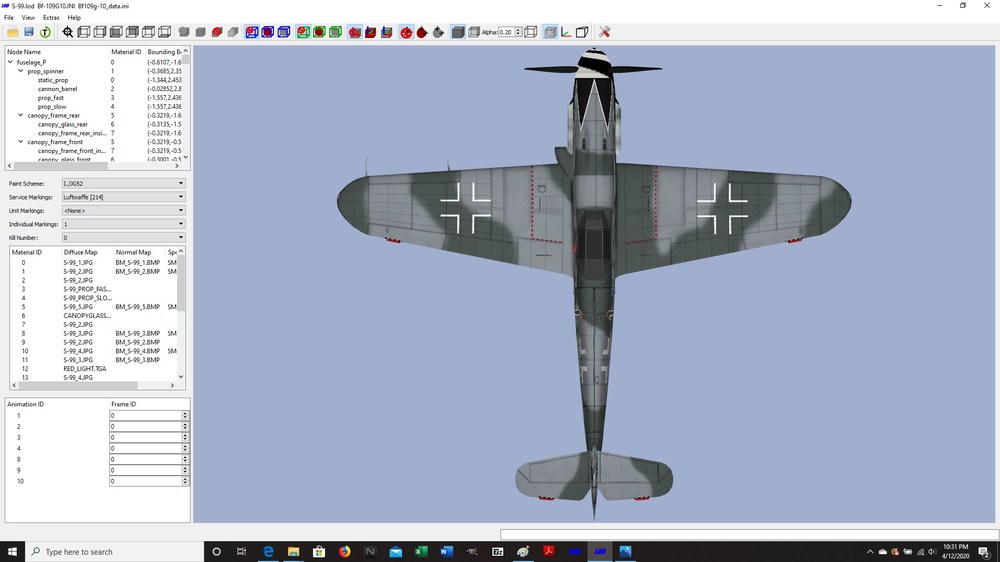Click the Material ID header in node tree
This screenshot has height=562, width=1000.
click(126, 52)
